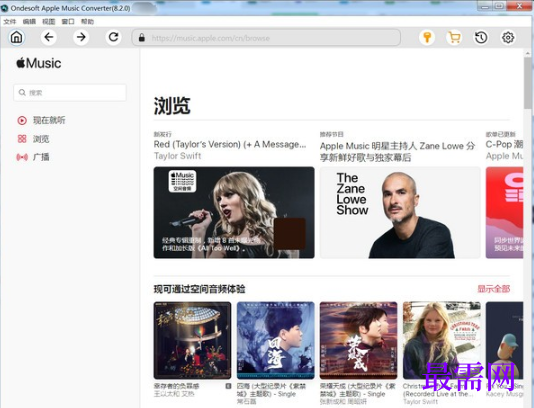The image size is (534, 408).
Task: Open the Zane Lowe Show banner
Action: click(400, 212)
